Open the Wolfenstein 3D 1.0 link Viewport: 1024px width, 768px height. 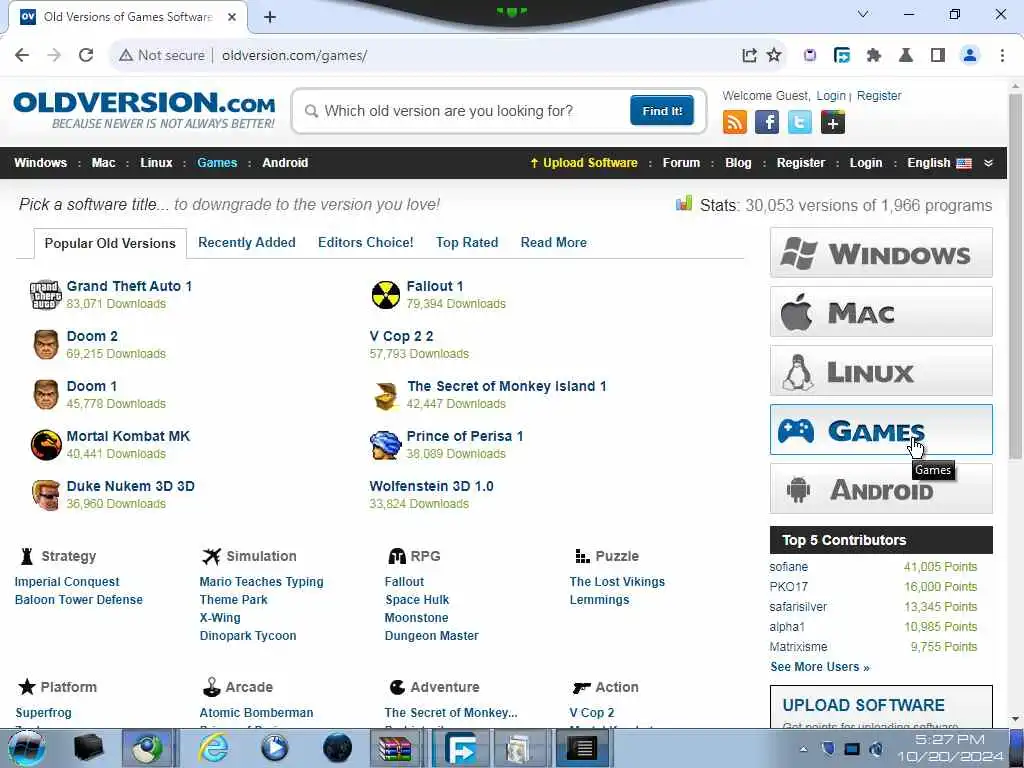click(x=431, y=487)
